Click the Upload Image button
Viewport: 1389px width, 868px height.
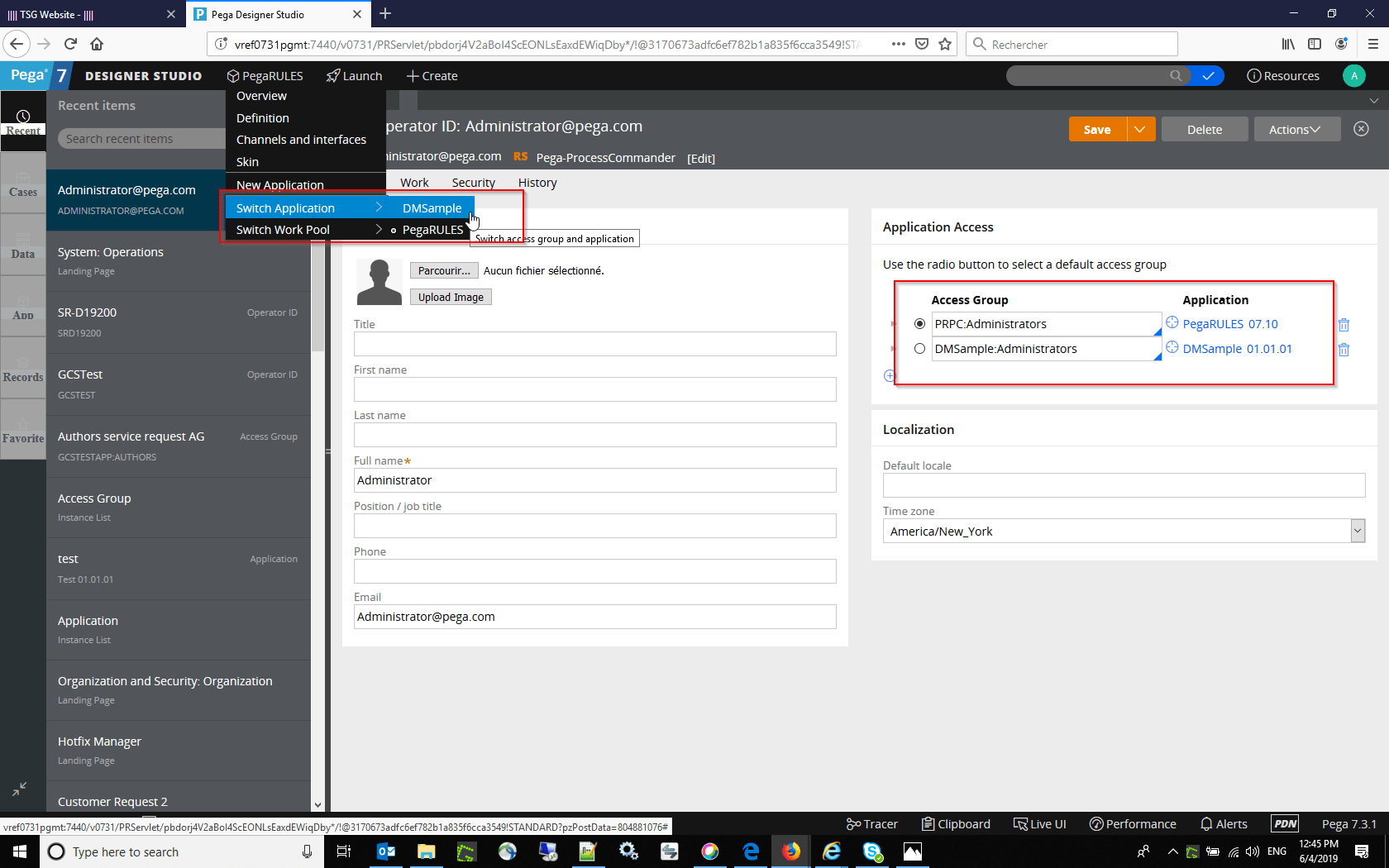pos(451,298)
